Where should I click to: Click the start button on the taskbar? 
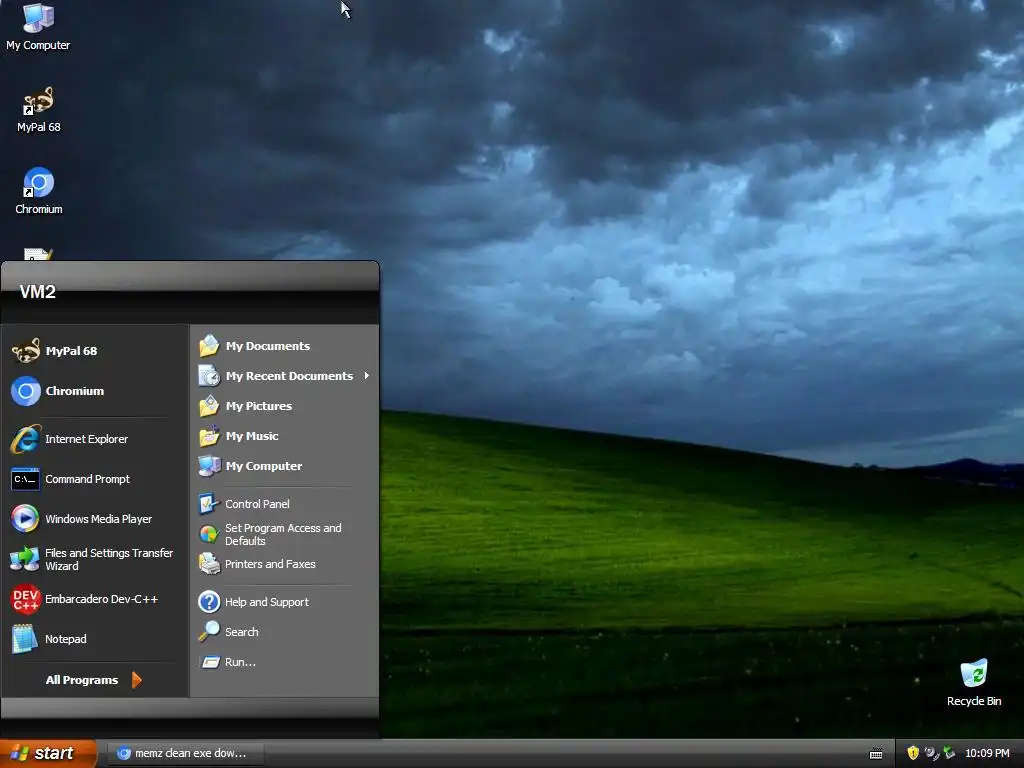coord(48,754)
